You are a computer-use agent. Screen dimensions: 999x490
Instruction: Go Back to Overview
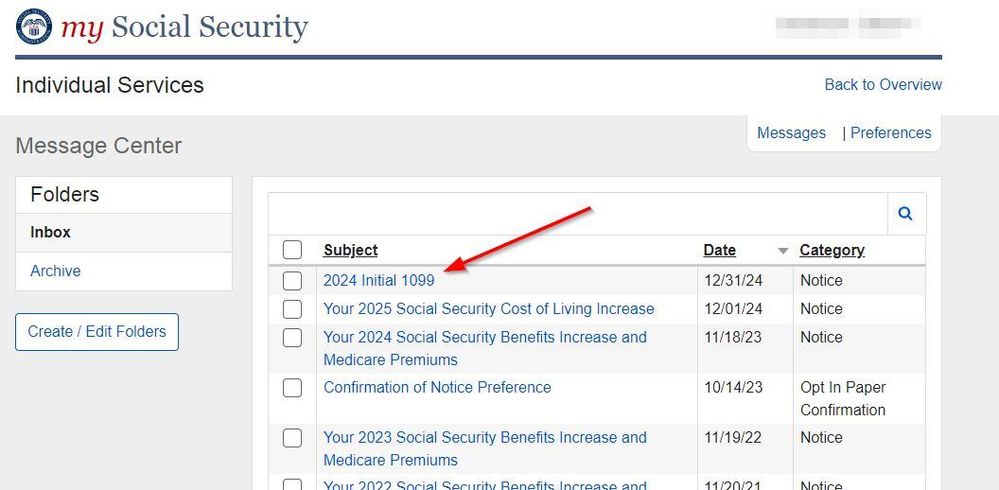pos(883,85)
